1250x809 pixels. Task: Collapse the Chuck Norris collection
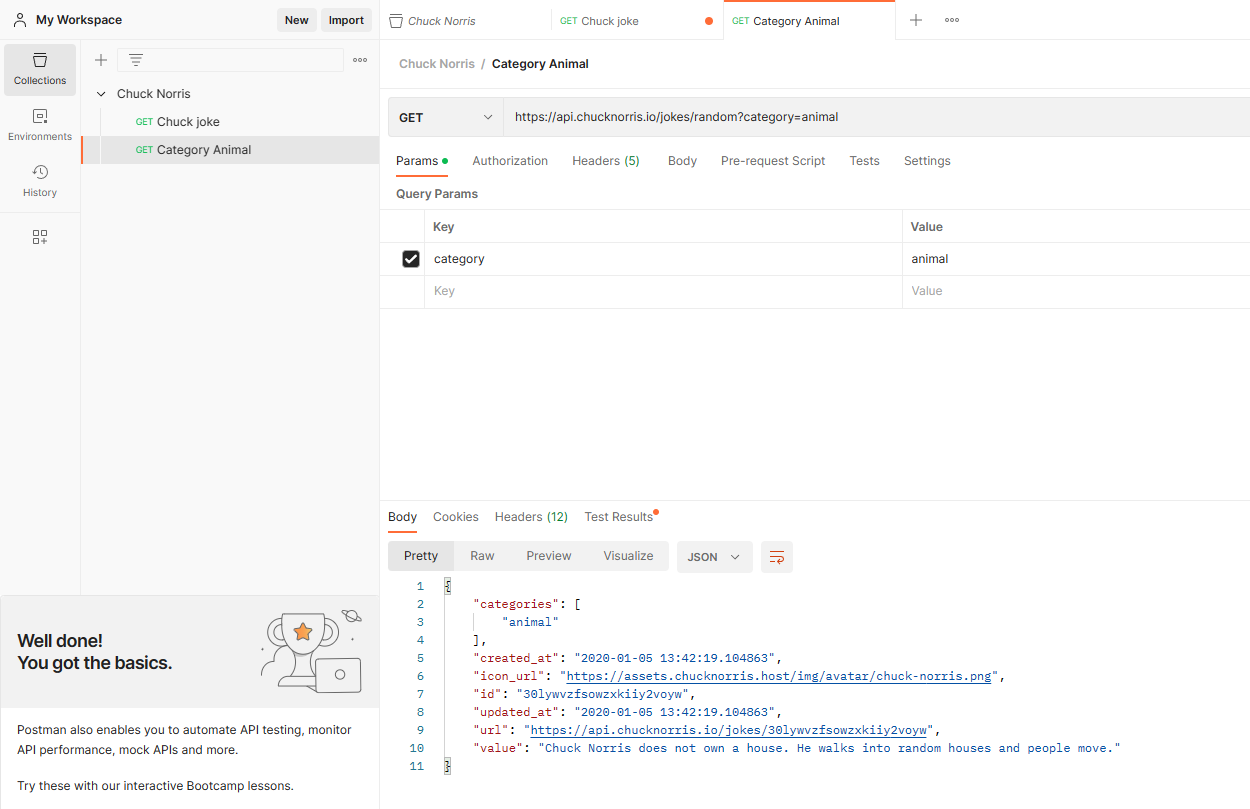[101, 94]
